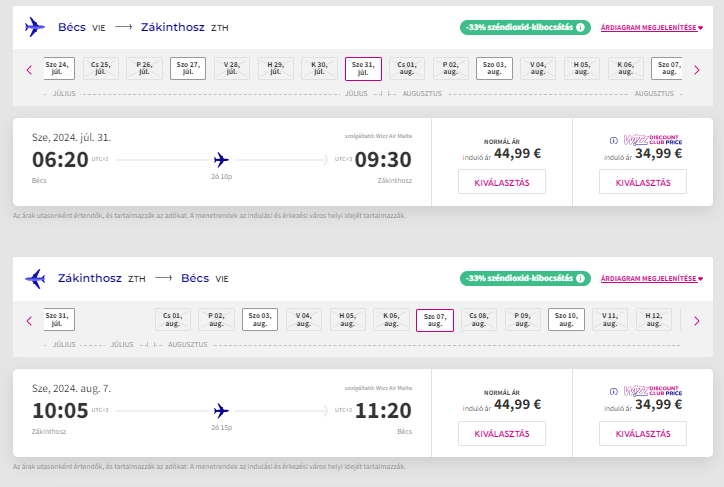Select outbound date Szo 03, aug.
The image size is (724, 487).
(494, 68)
